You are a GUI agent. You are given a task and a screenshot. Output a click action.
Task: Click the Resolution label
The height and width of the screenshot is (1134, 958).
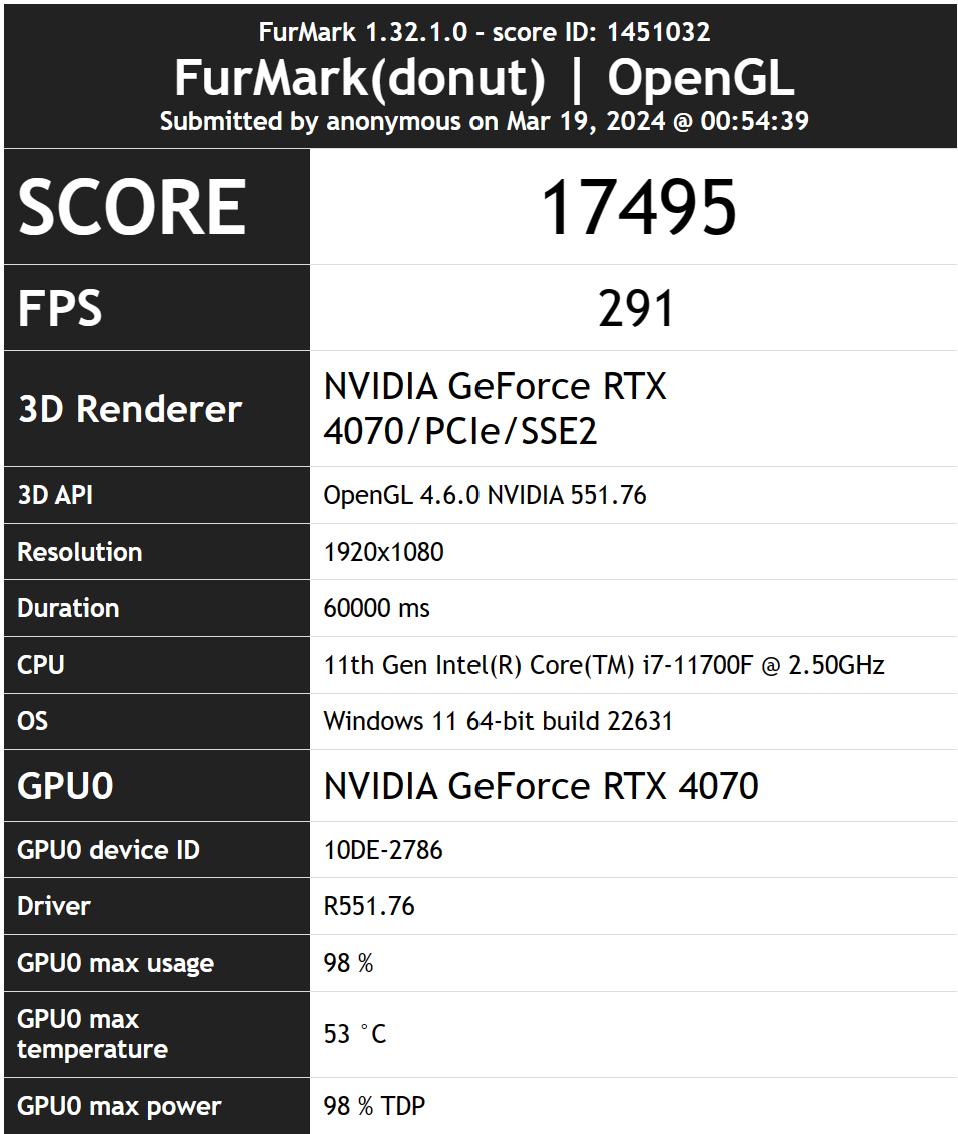click(x=80, y=552)
